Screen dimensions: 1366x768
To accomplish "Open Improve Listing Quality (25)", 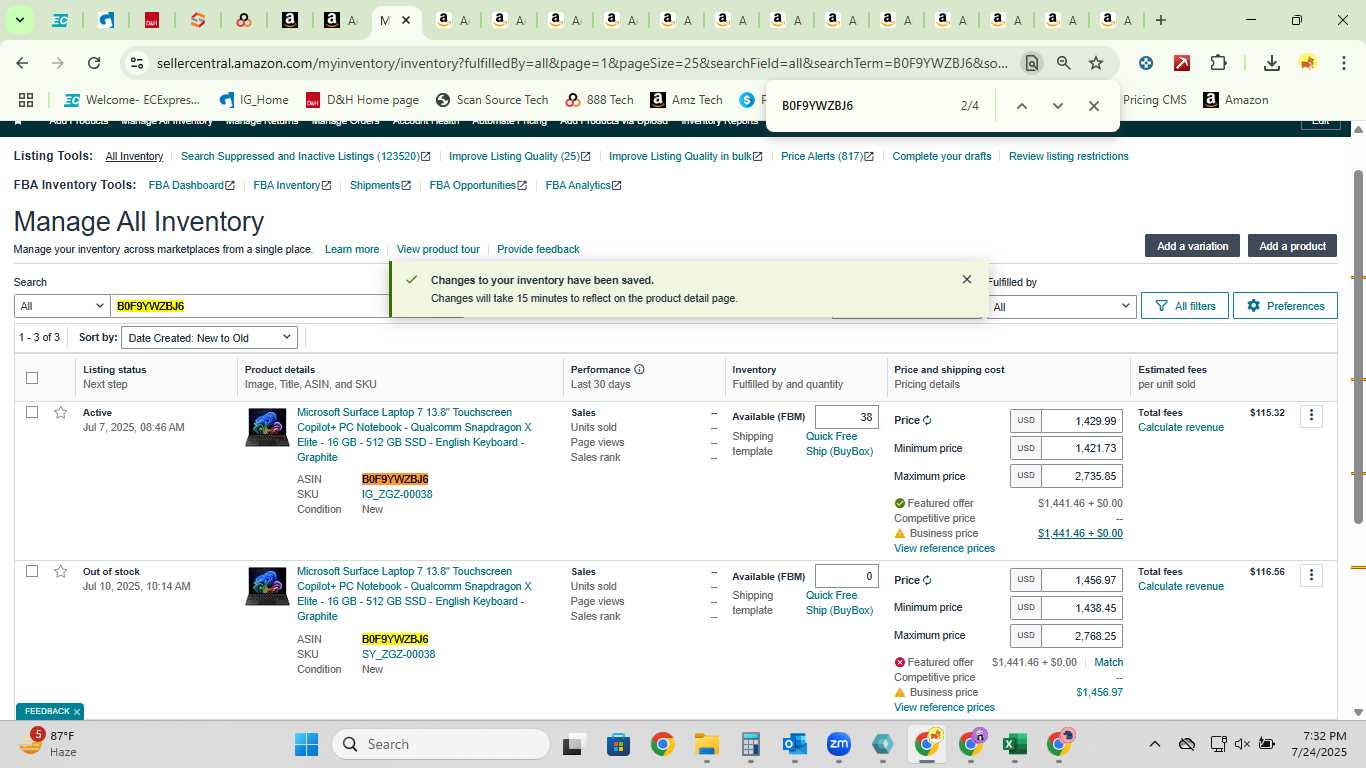I will 520,156.
